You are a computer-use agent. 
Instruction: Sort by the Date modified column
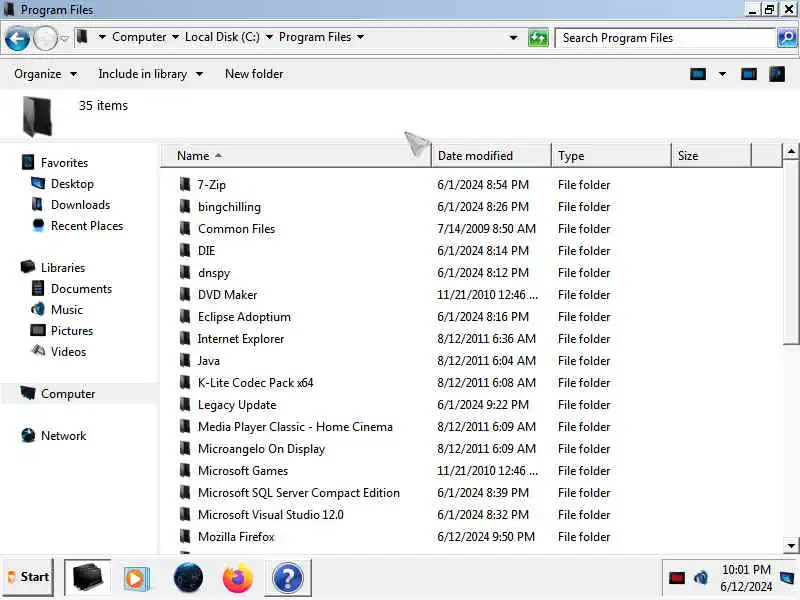pos(492,156)
